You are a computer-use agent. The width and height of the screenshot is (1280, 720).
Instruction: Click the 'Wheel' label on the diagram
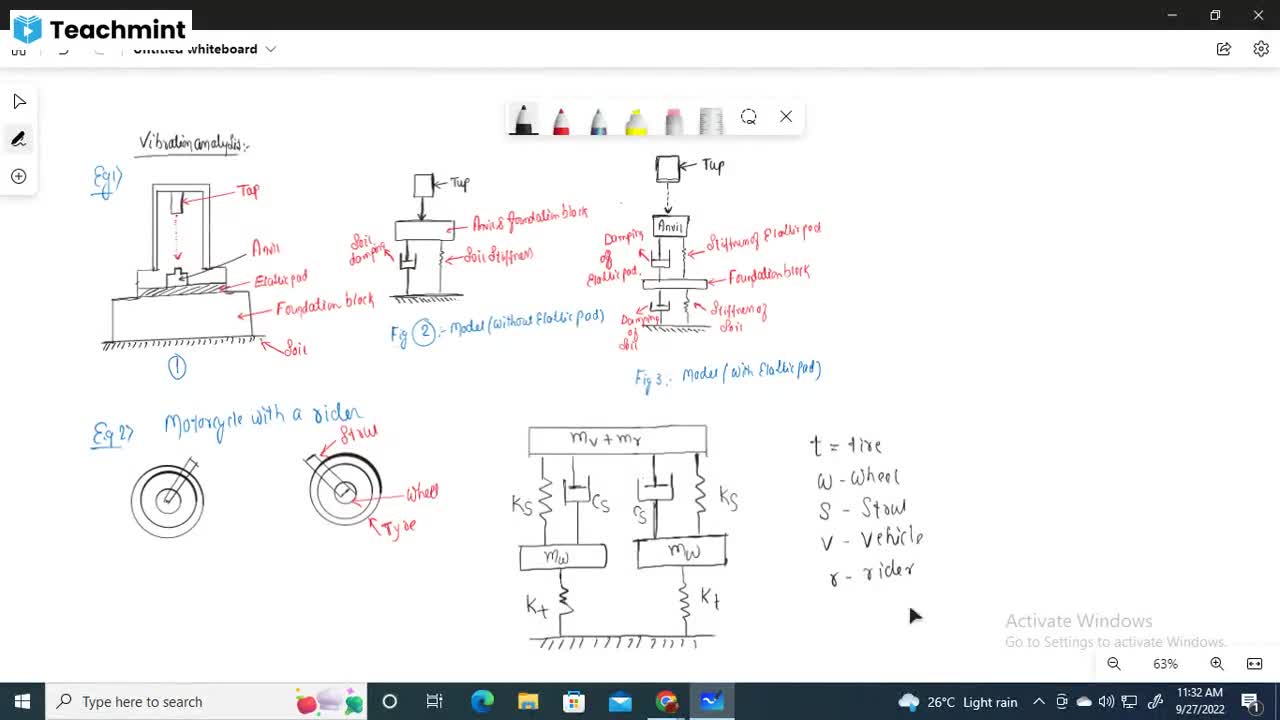pyautogui.click(x=421, y=493)
